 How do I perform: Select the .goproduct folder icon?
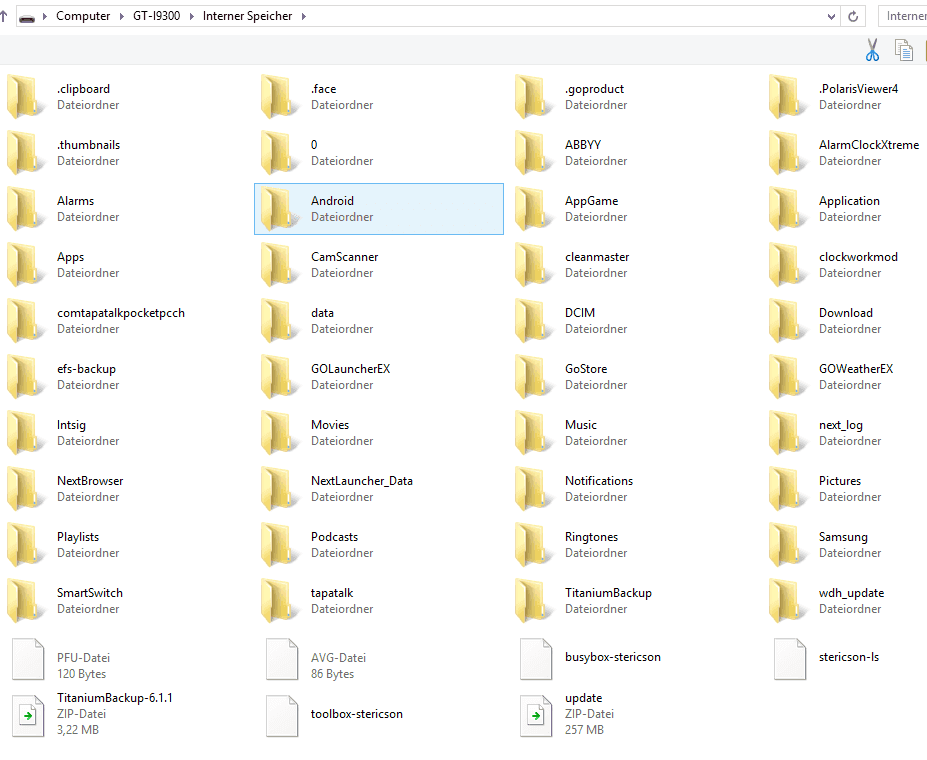pyautogui.click(x=534, y=97)
